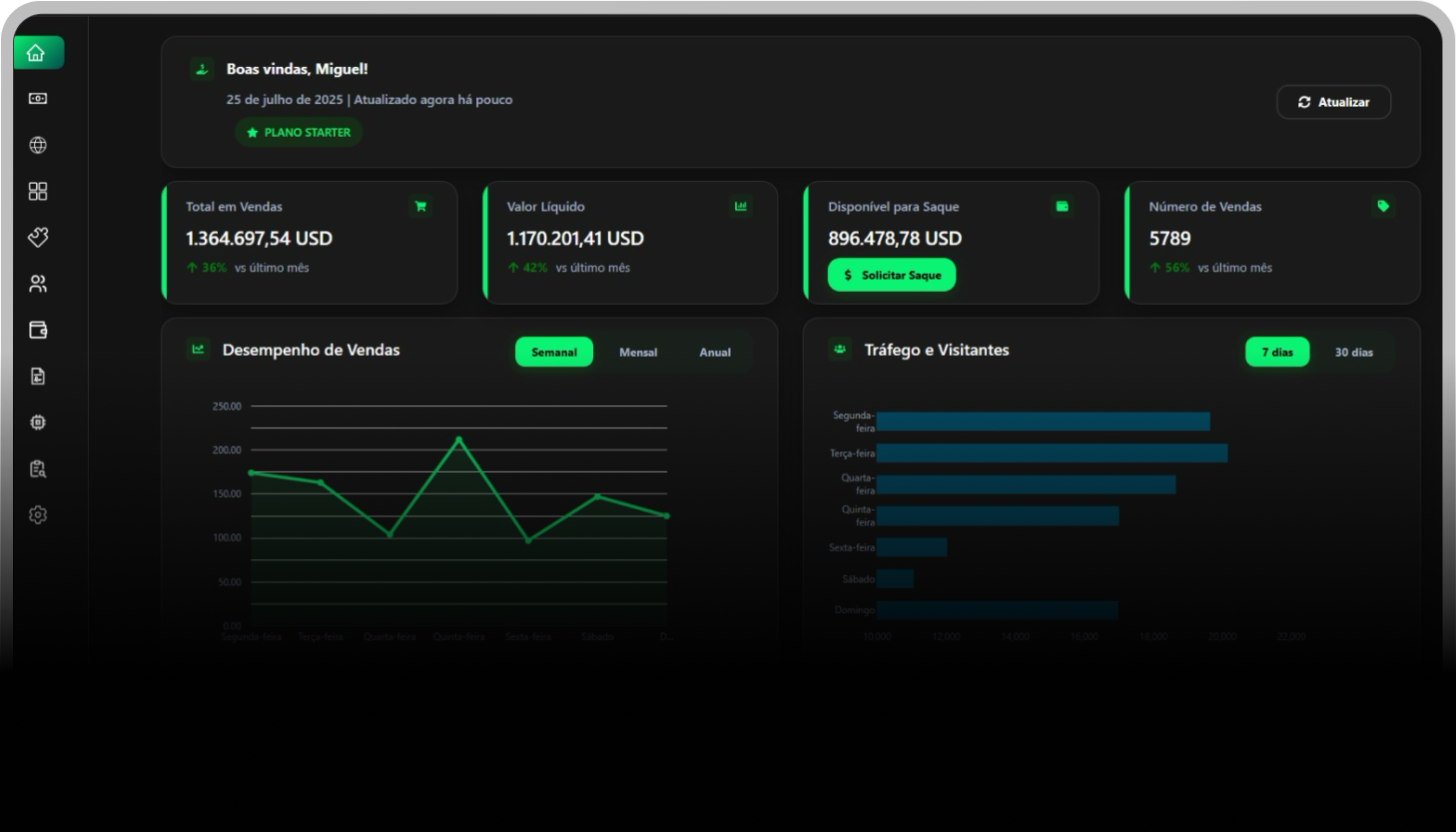This screenshot has height=832, width=1456.
Task: Click the Atualizar refresh button
Action: coord(1333,102)
